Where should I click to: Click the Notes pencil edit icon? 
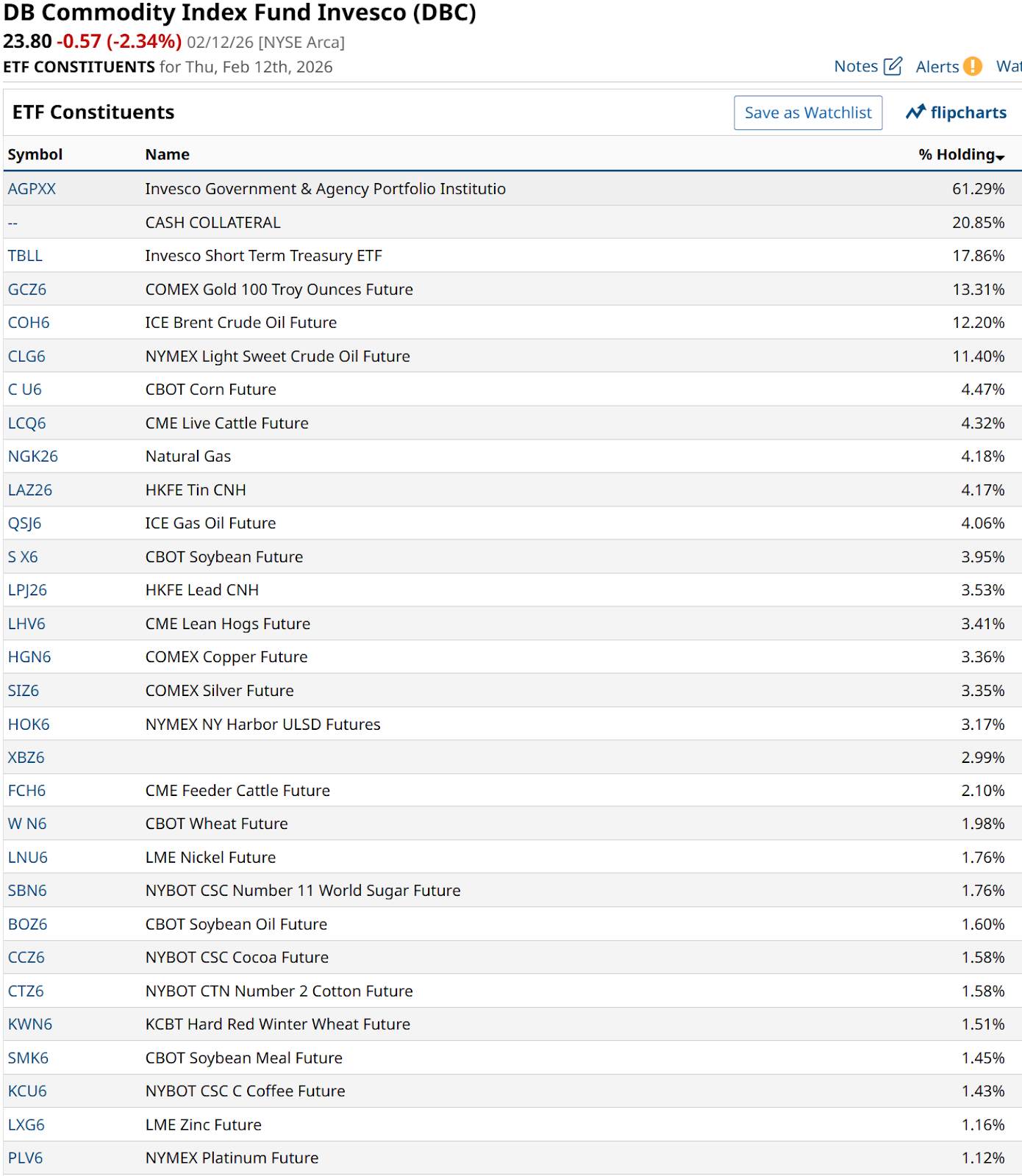(893, 66)
